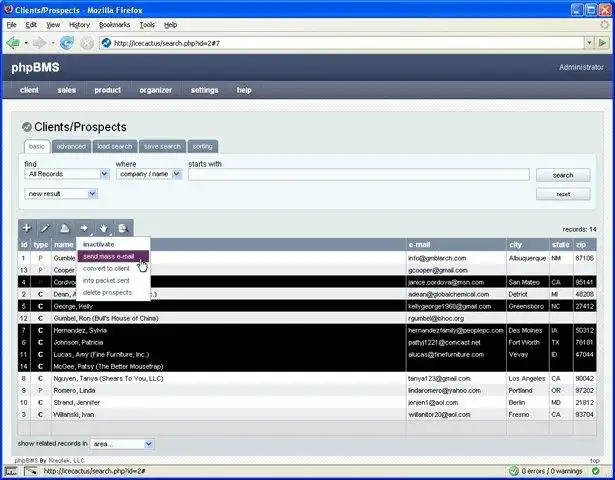Image resolution: width=615 pixels, height=480 pixels.
Task: Open the arrow commands menu icon
Action: [x=84, y=228]
